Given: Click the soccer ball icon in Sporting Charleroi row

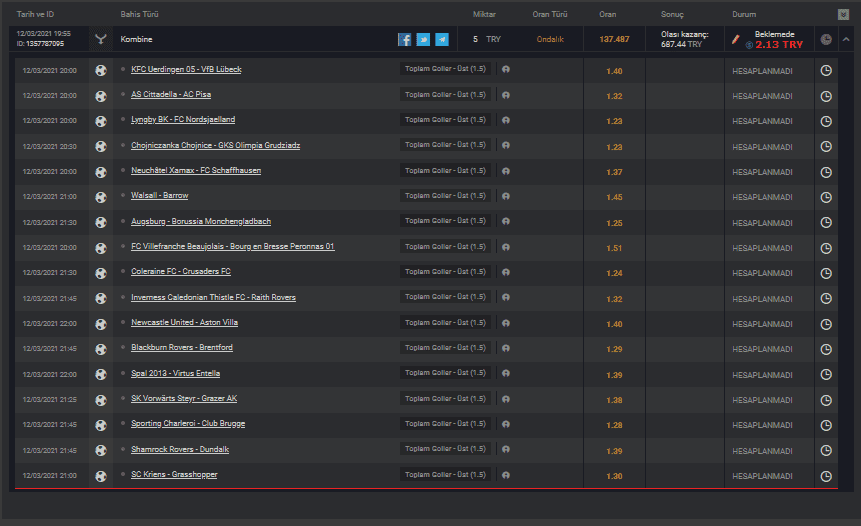Looking at the screenshot, I should (100, 425).
